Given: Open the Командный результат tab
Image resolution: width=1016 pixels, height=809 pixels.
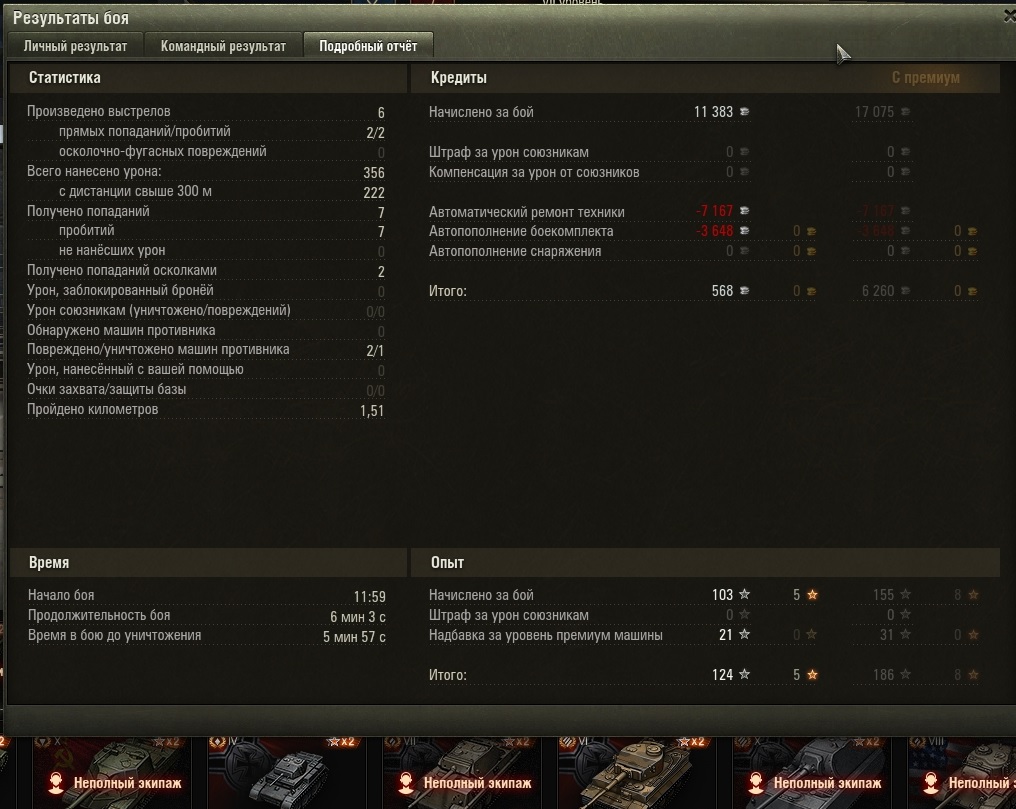Looking at the screenshot, I should coord(223,46).
